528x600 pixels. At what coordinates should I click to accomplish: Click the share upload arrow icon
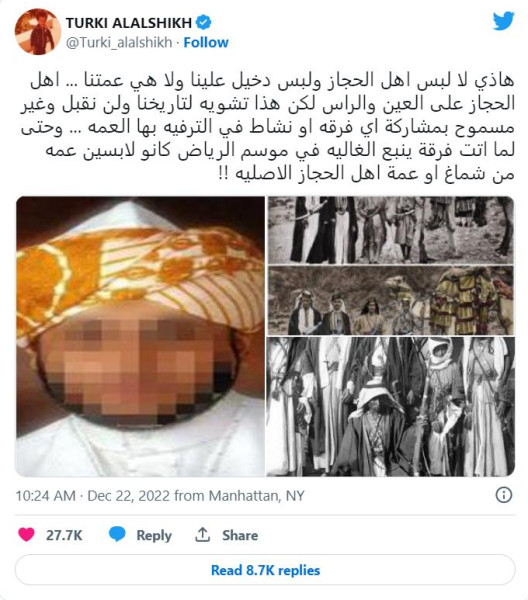(203, 534)
